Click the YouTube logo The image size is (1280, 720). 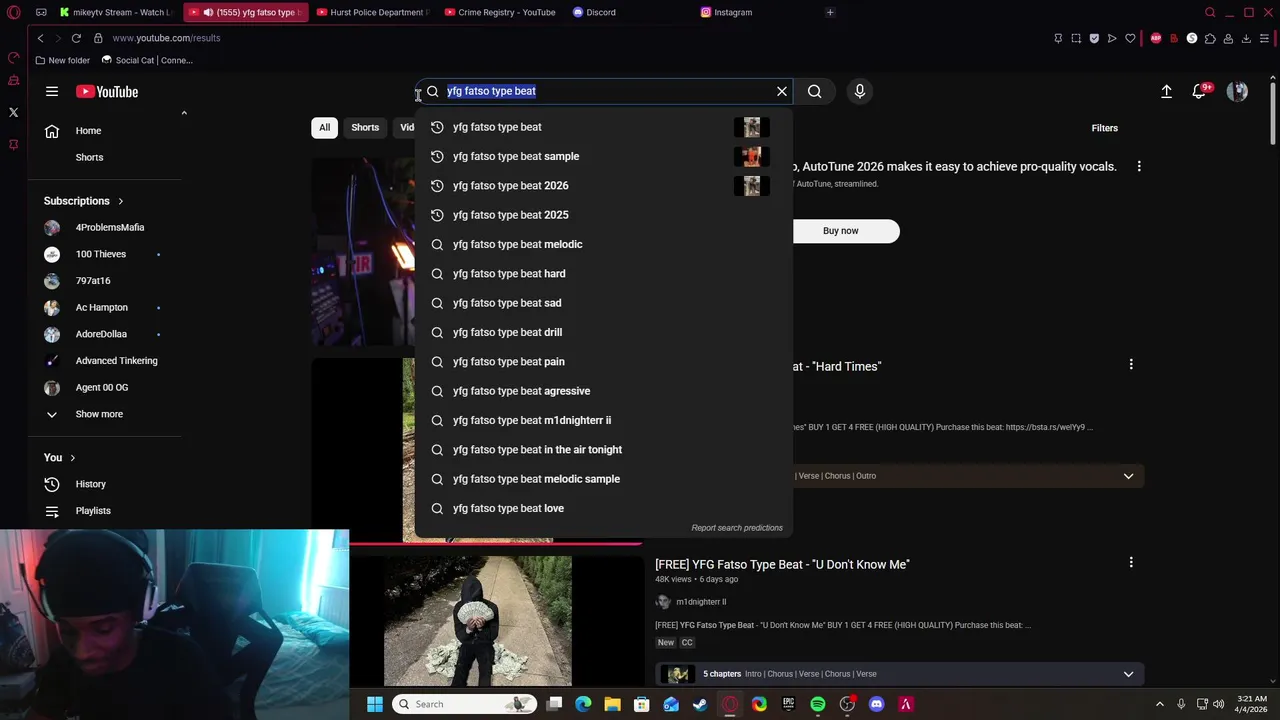[107, 92]
